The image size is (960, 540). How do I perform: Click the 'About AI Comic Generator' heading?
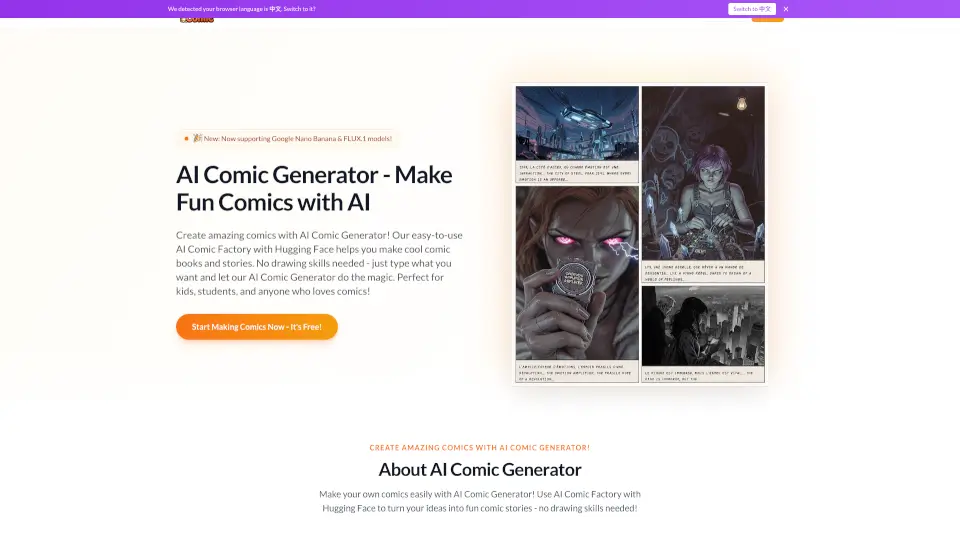tap(480, 470)
